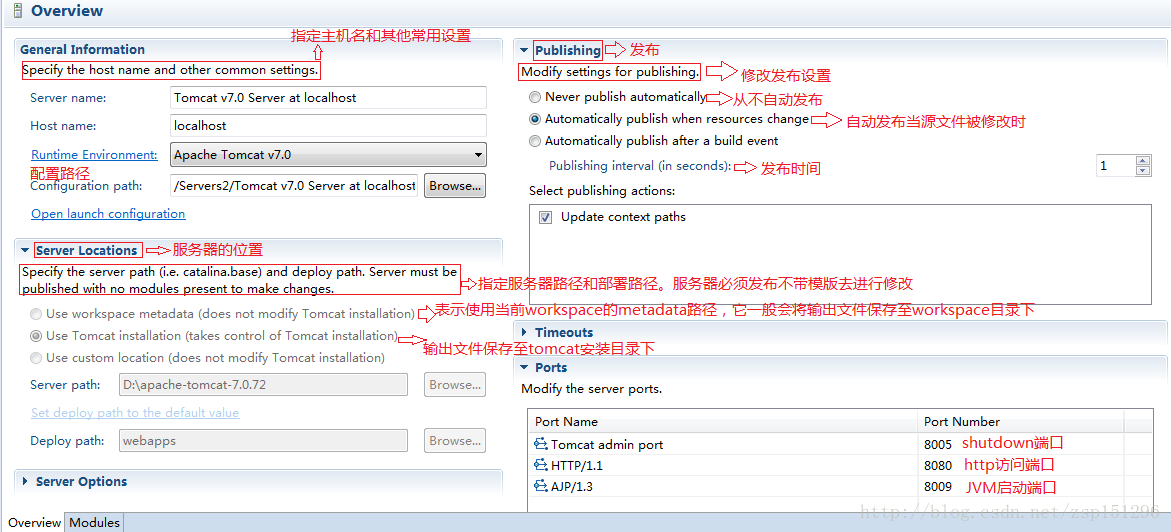Click the HTTP/1.1 port name text
The image size is (1171, 532).
tap(577, 466)
